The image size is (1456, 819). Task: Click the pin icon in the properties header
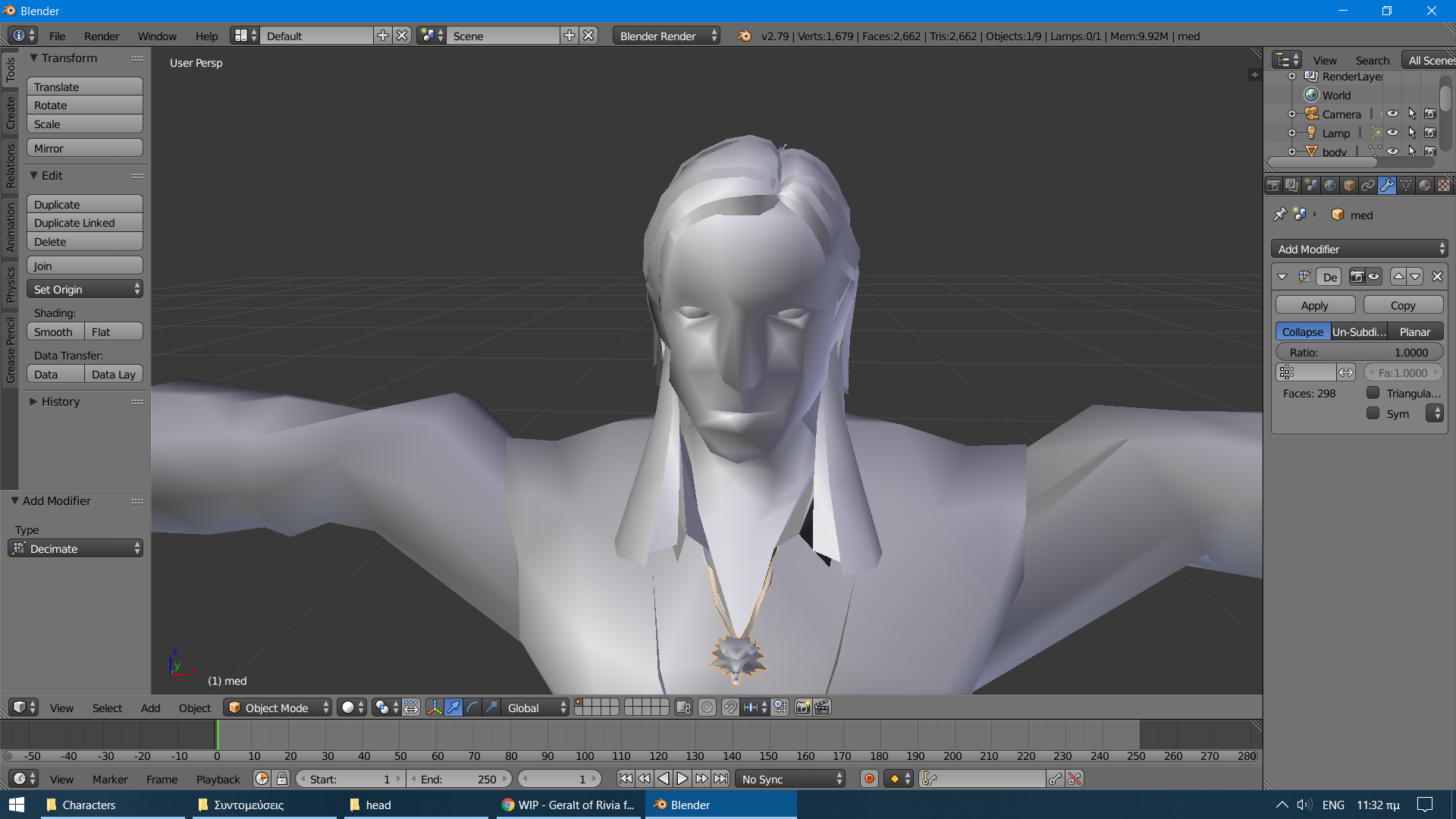coord(1280,215)
